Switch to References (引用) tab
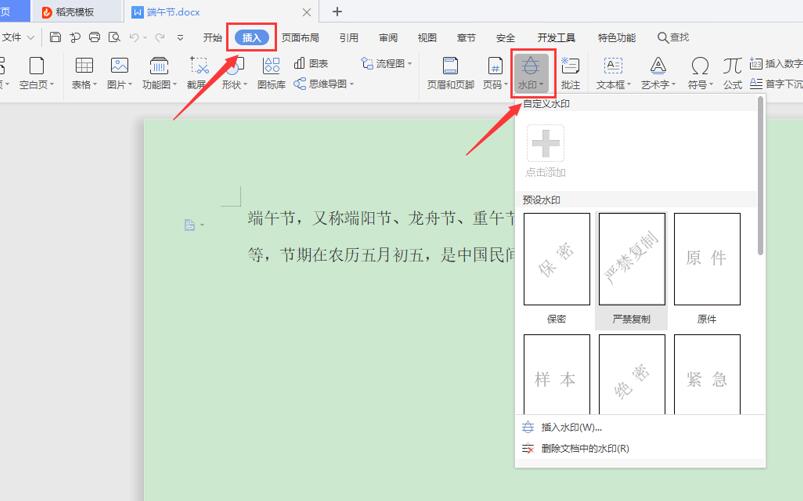This screenshot has width=803, height=501. click(x=348, y=37)
